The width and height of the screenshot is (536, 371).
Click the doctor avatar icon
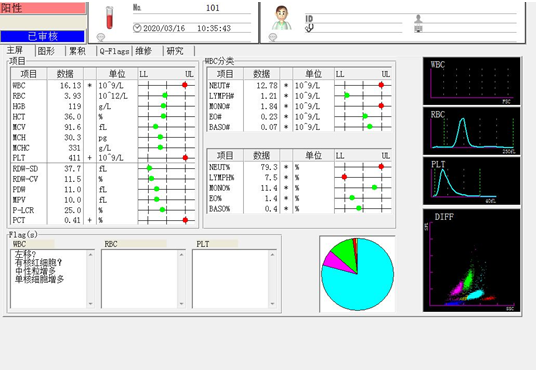point(282,18)
